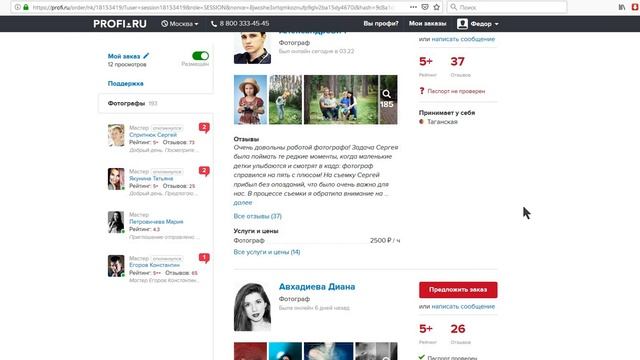640x360 pixels.
Task: Toggle the Размещен order switch
Action: (x=200, y=56)
